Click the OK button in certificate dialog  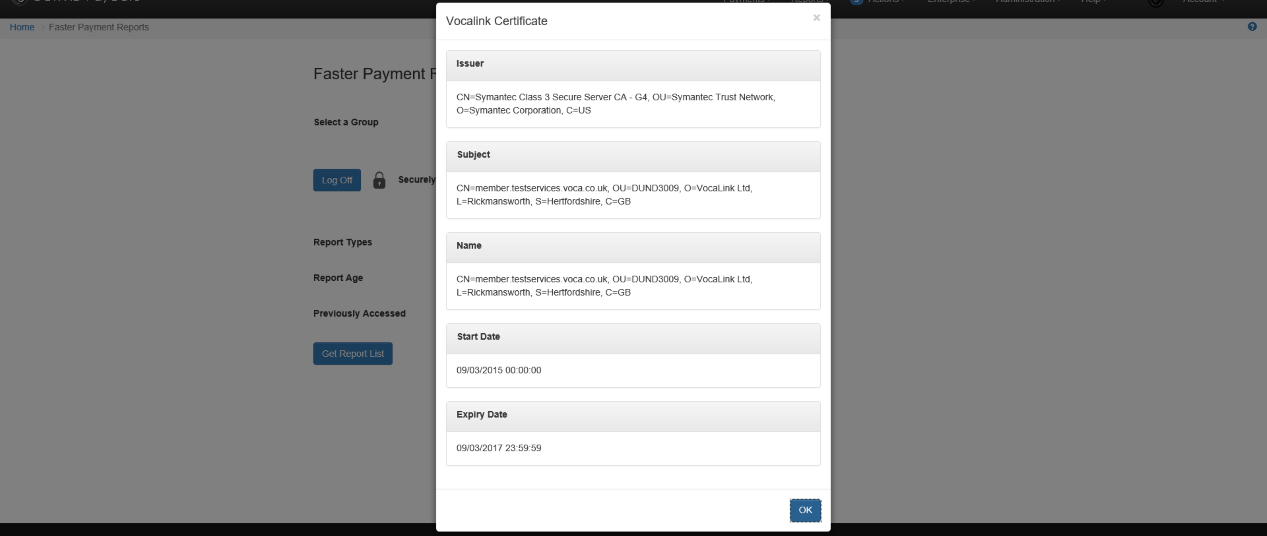(805, 510)
